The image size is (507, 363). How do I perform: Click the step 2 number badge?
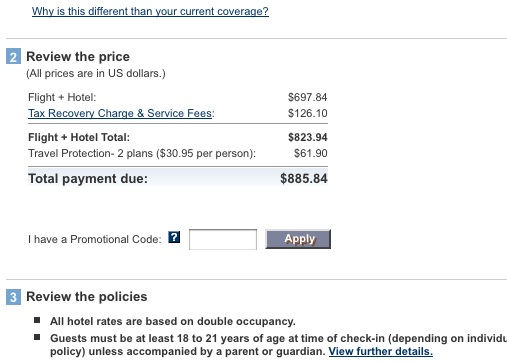coord(13,56)
